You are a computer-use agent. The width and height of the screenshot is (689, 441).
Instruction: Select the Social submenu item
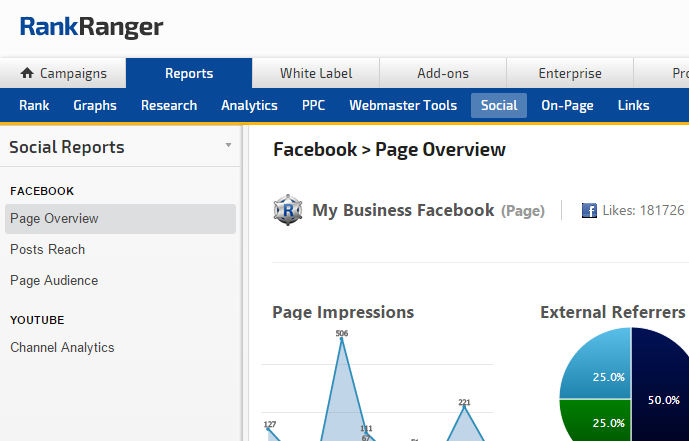tap(499, 105)
